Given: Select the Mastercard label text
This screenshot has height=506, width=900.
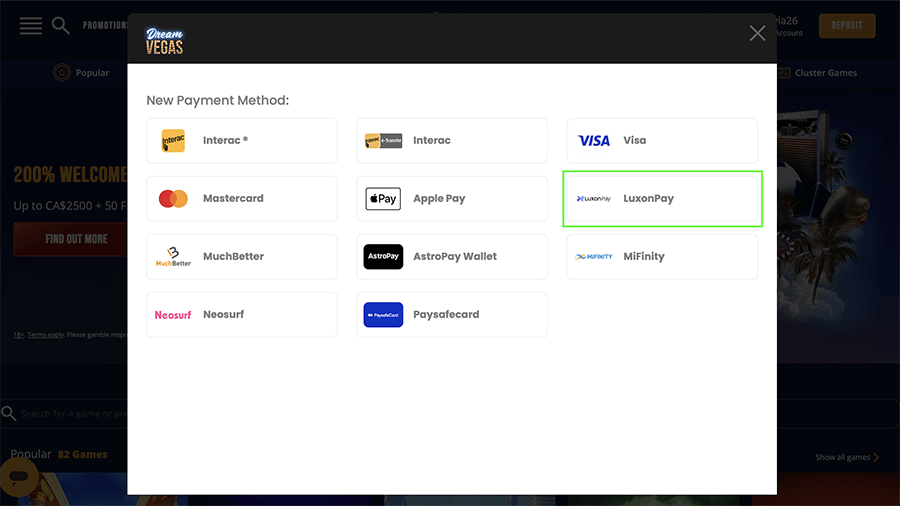Looking at the screenshot, I should click(x=233, y=198).
